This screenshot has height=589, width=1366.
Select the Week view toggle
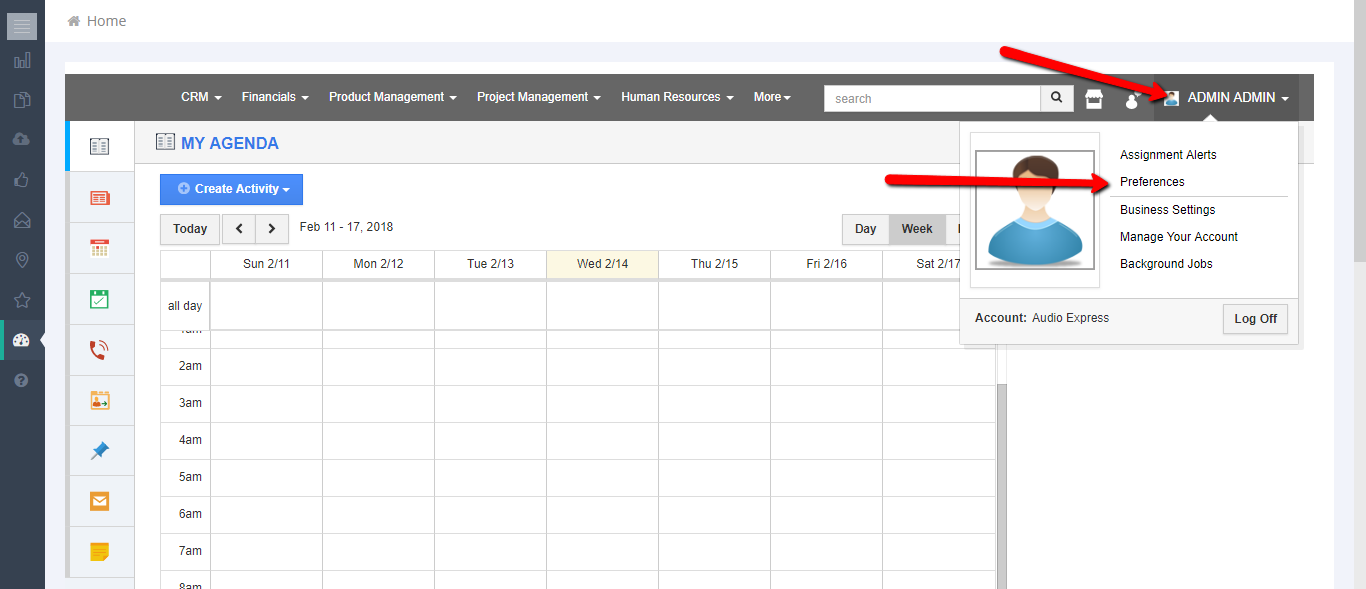point(916,229)
